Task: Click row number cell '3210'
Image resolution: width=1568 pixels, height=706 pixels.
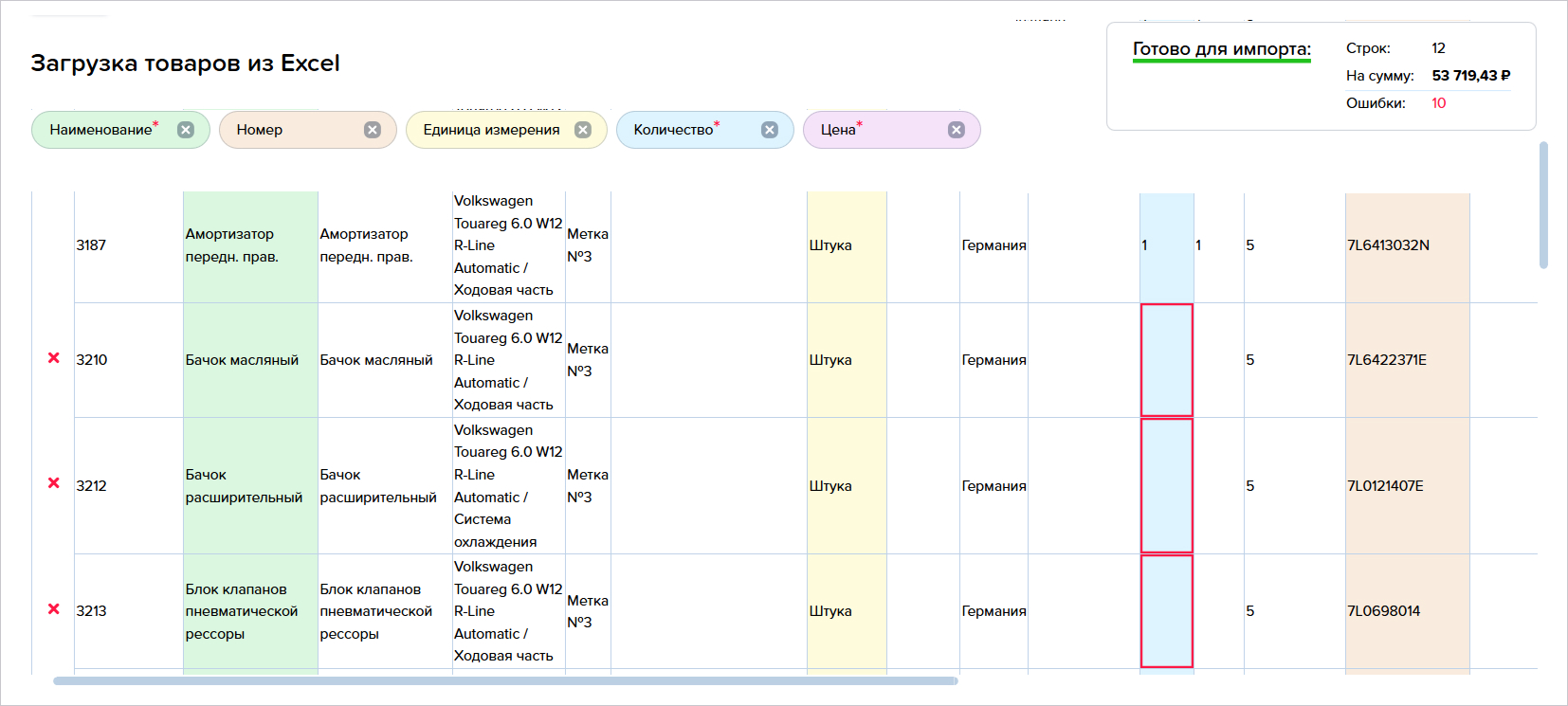Action: pos(129,360)
